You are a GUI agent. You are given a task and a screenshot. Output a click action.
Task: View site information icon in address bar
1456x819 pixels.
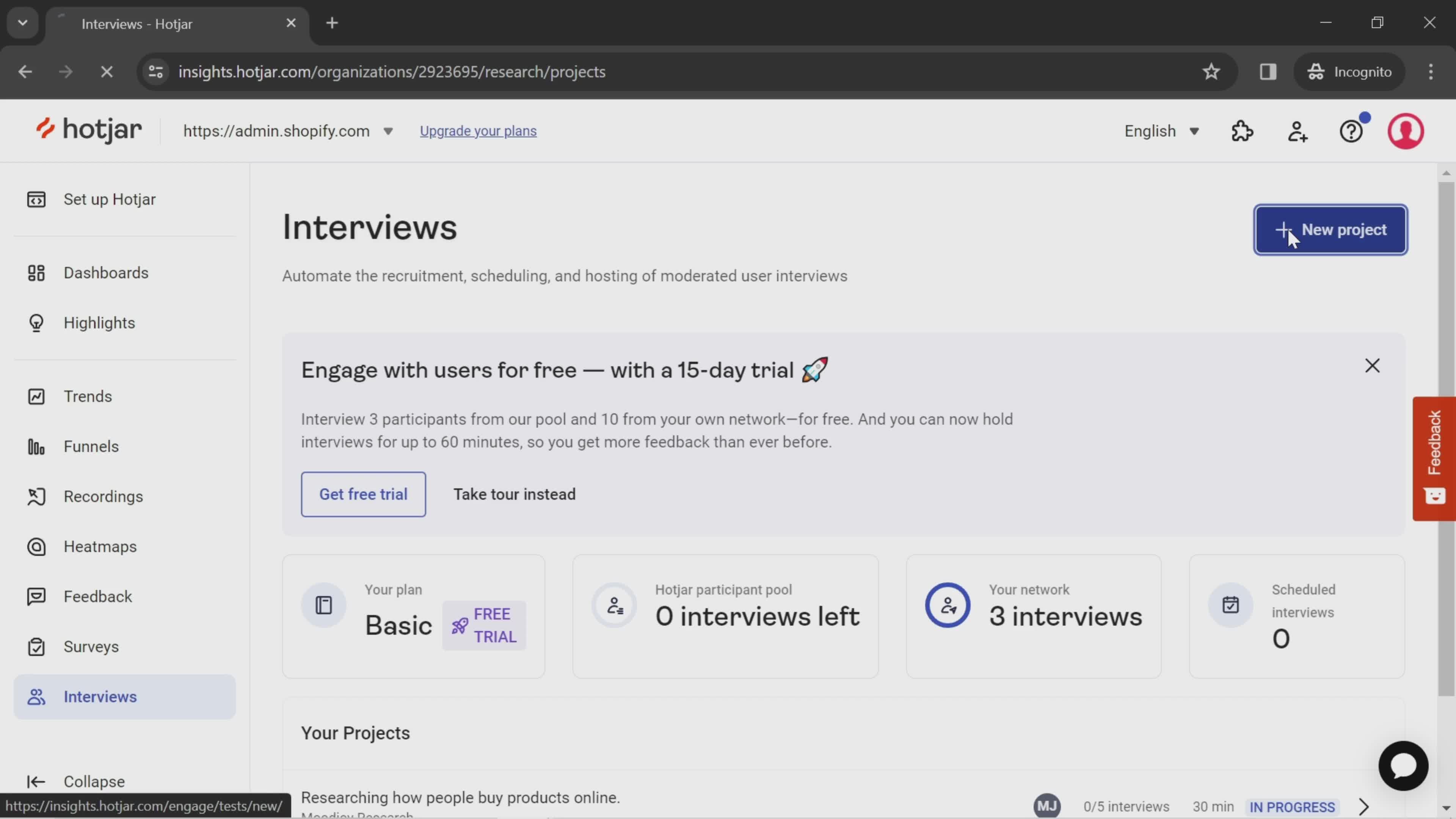tap(156, 72)
